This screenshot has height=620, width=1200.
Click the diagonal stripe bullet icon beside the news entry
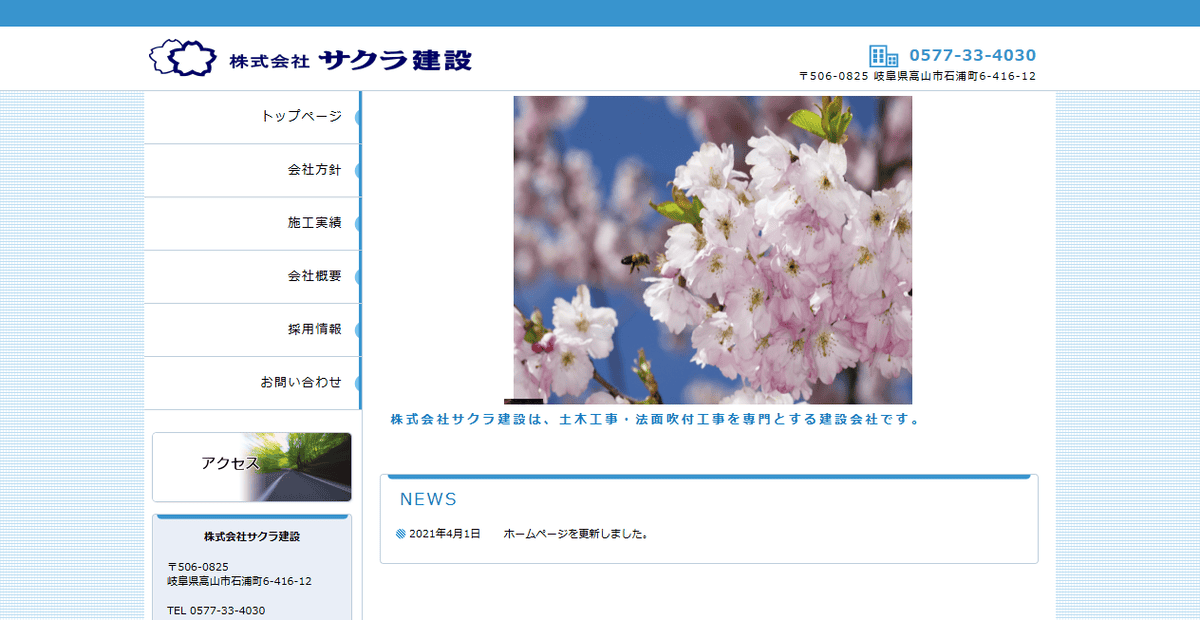(399, 533)
